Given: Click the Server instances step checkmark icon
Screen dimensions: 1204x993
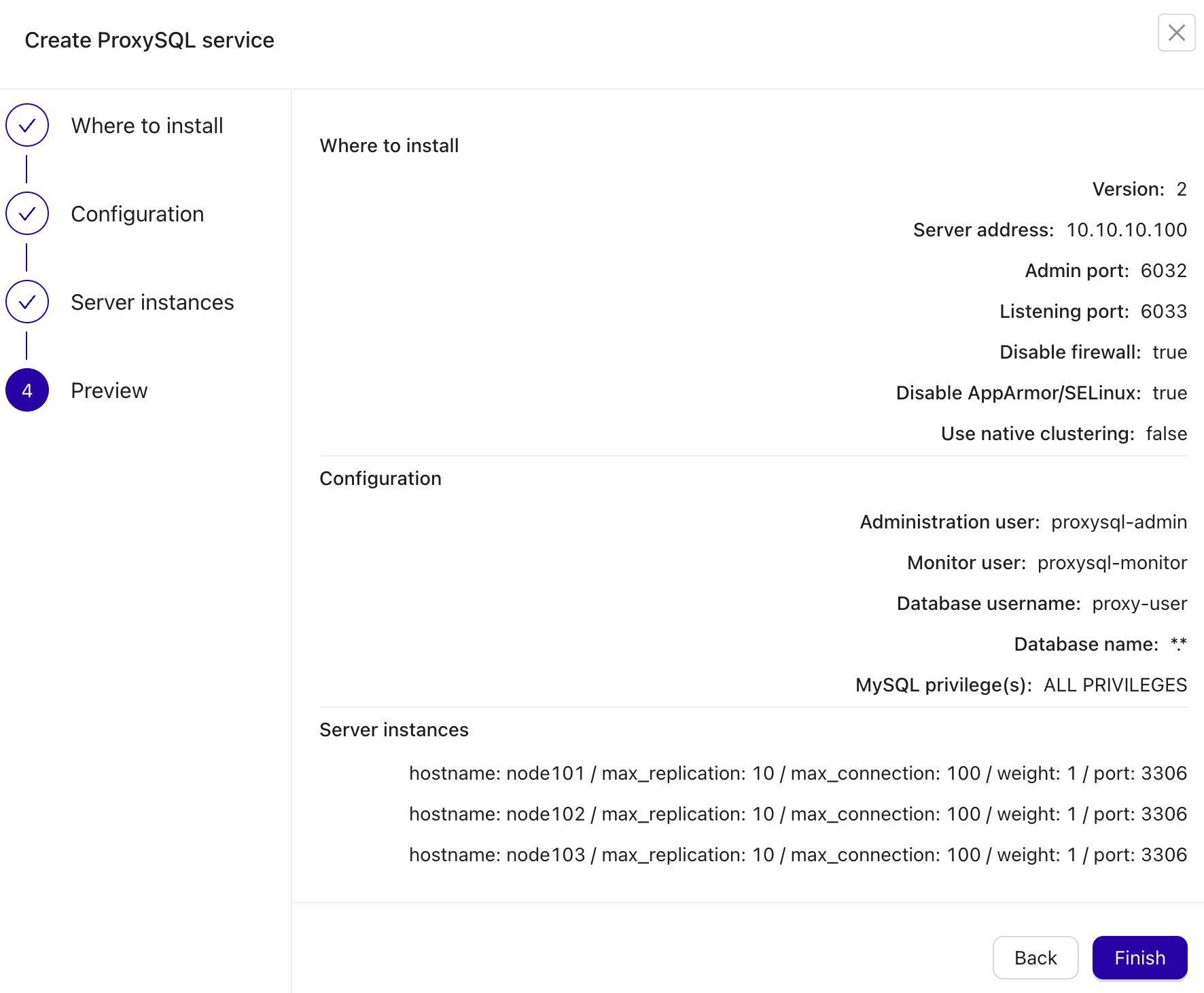Looking at the screenshot, I should (26, 302).
